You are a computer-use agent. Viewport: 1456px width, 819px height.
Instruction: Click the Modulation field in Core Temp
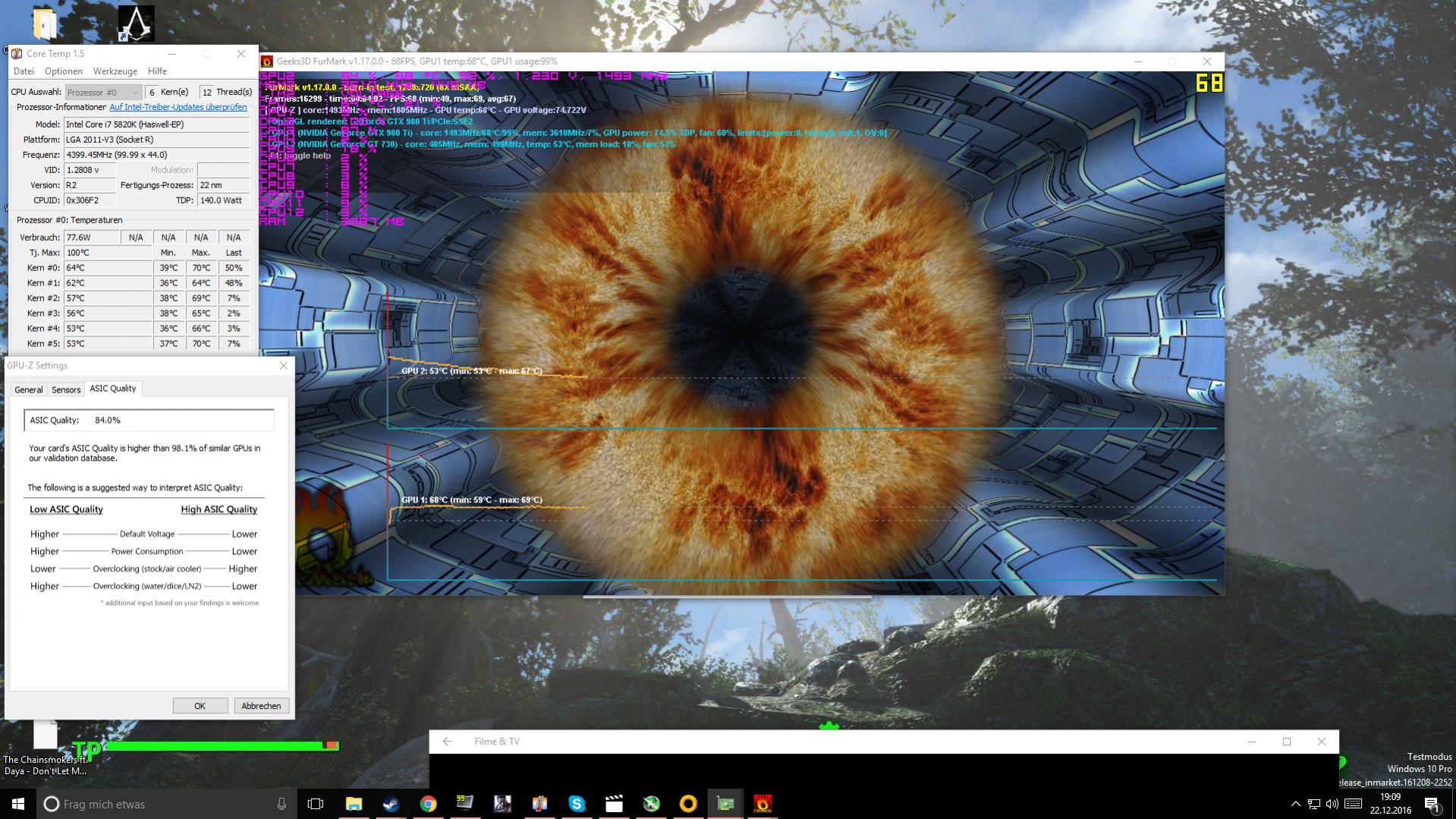pos(223,170)
